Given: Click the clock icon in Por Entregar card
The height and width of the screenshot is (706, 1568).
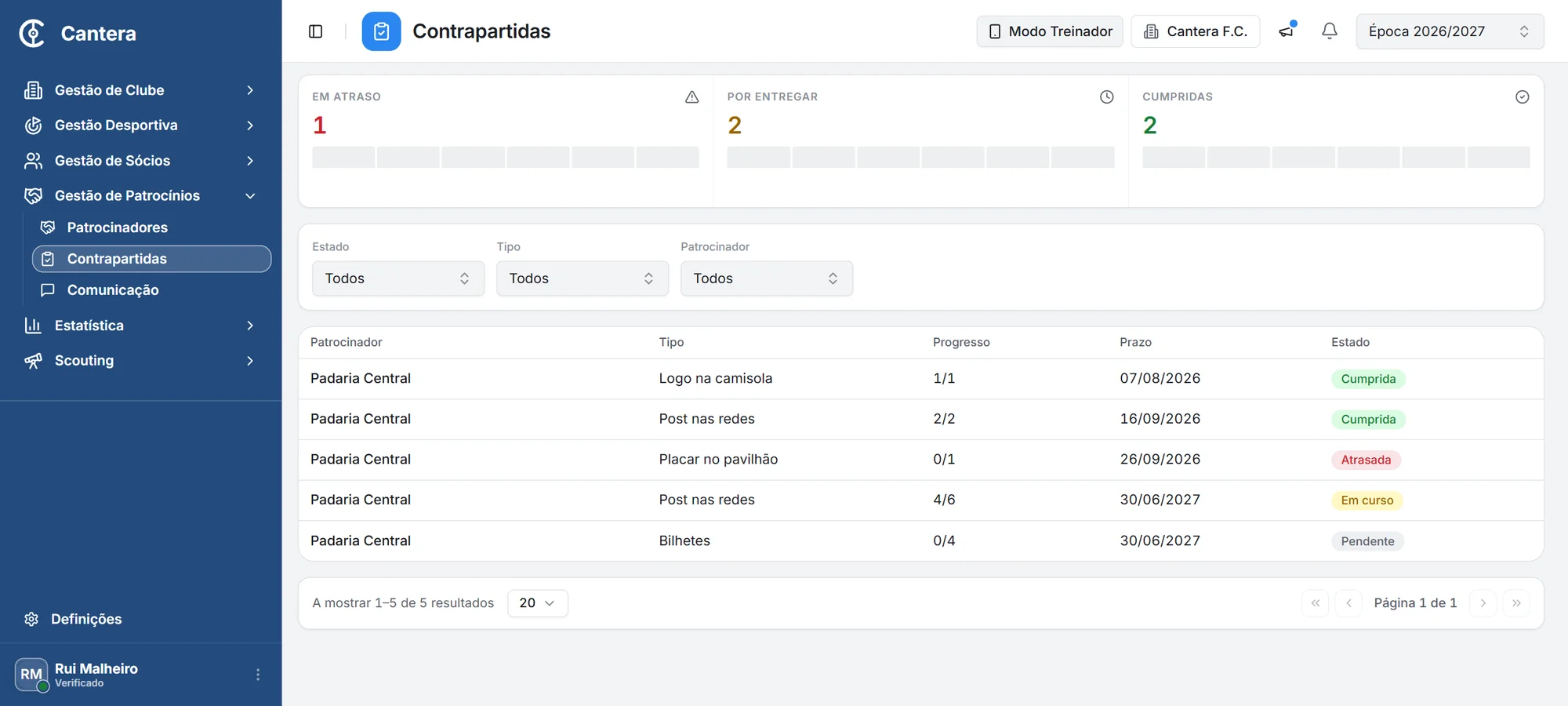Looking at the screenshot, I should 1106,96.
